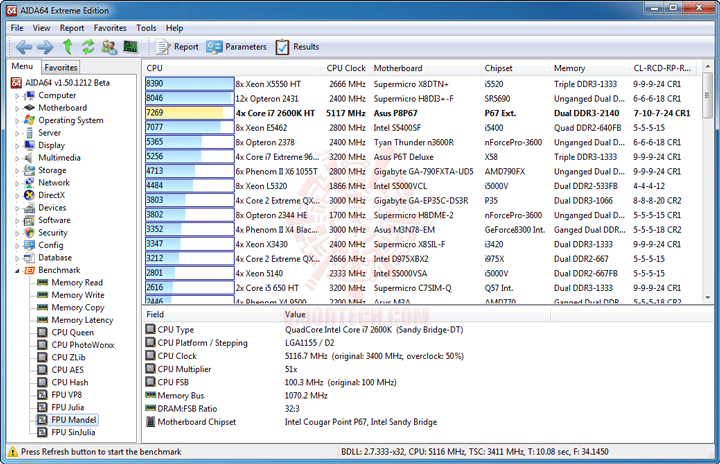
Task: Open the Memory Read benchmark
Action: click(77, 283)
